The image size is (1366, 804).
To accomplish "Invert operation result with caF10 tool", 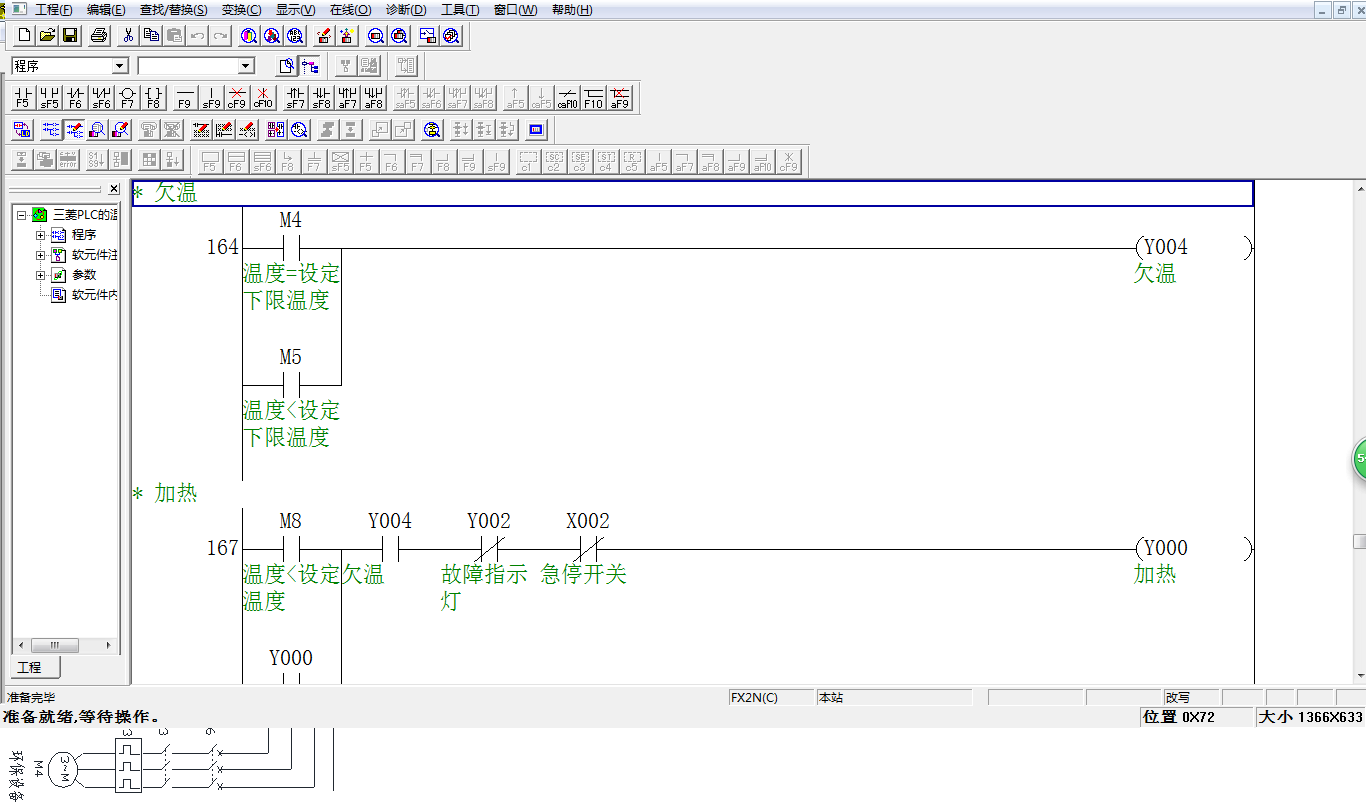I will [x=567, y=97].
